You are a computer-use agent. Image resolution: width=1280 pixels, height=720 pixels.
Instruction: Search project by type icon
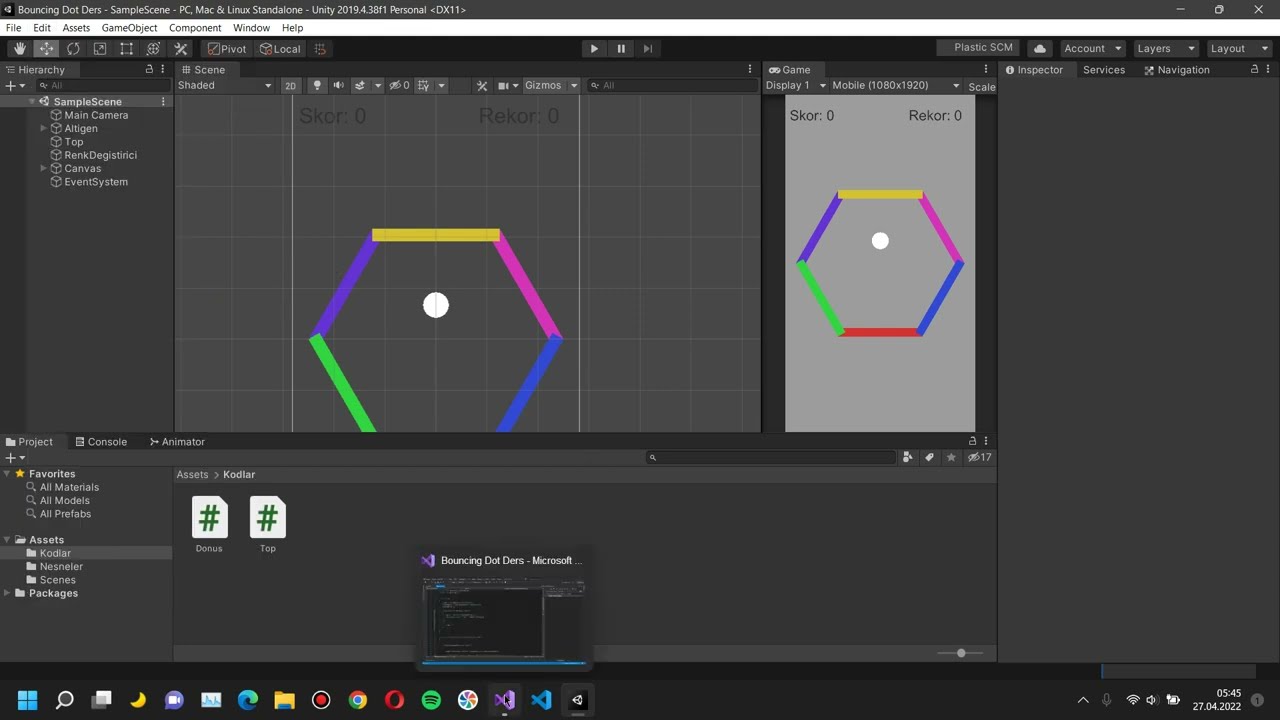point(907,457)
